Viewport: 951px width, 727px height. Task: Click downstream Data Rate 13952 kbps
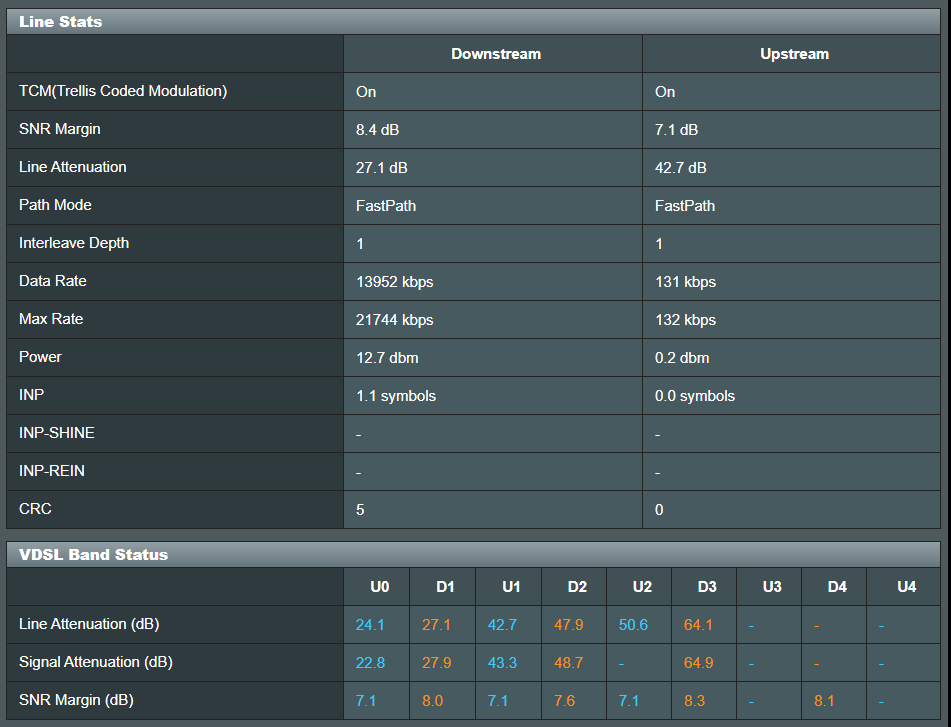click(x=394, y=282)
